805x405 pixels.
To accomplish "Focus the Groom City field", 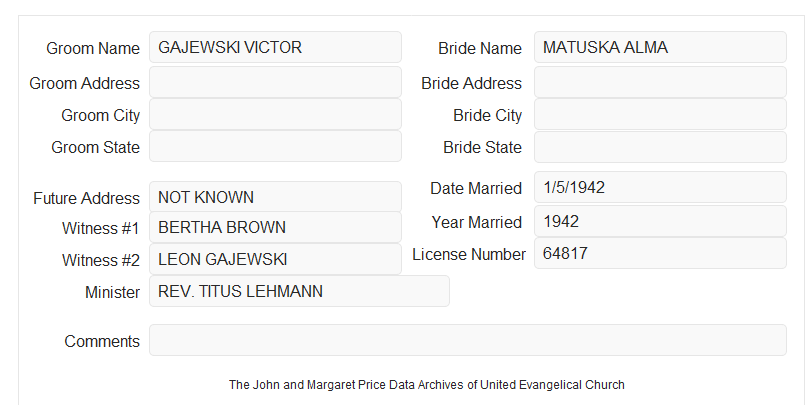I will 275,114.
